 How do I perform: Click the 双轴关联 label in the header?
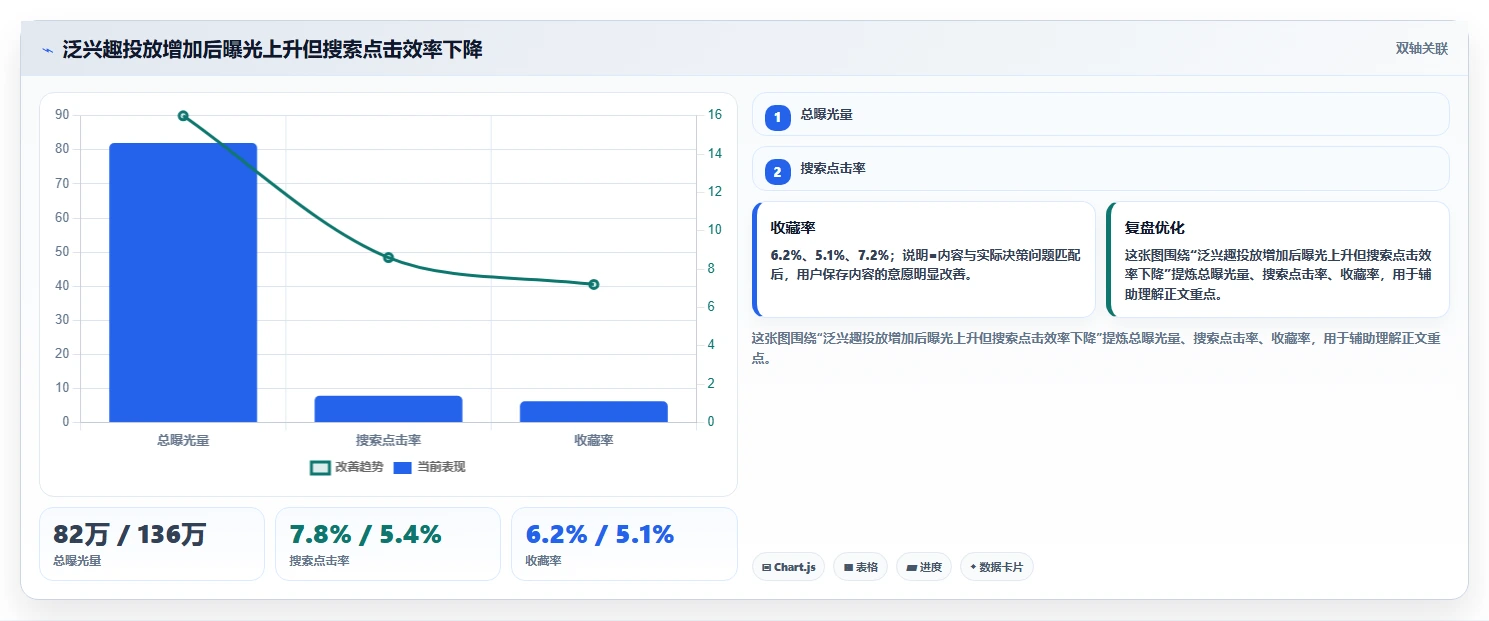[1421, 49]
